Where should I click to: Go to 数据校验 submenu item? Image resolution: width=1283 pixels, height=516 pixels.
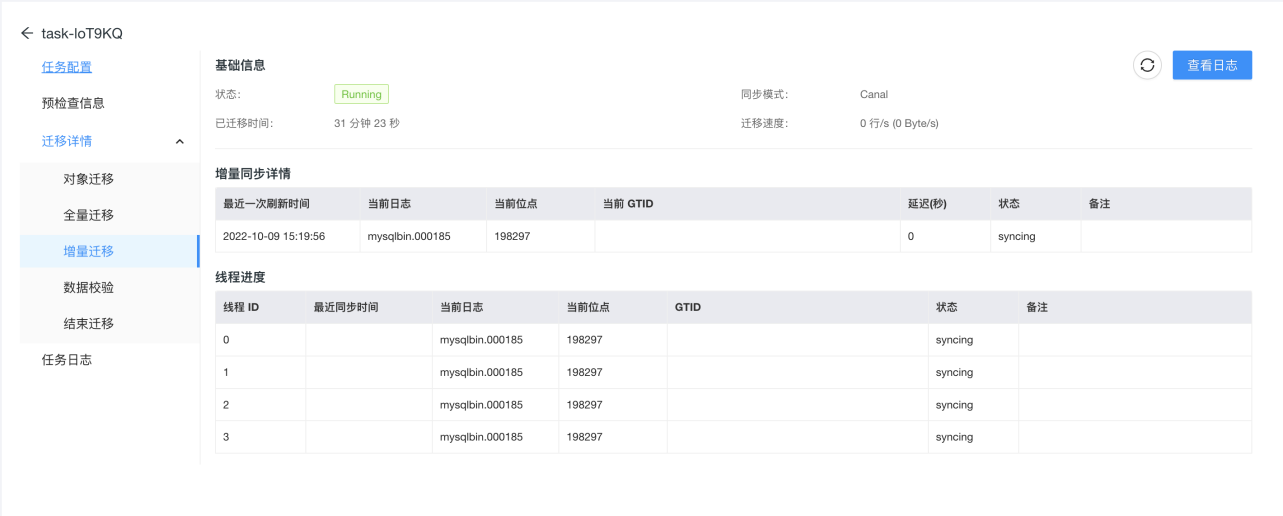coord(89,287)
